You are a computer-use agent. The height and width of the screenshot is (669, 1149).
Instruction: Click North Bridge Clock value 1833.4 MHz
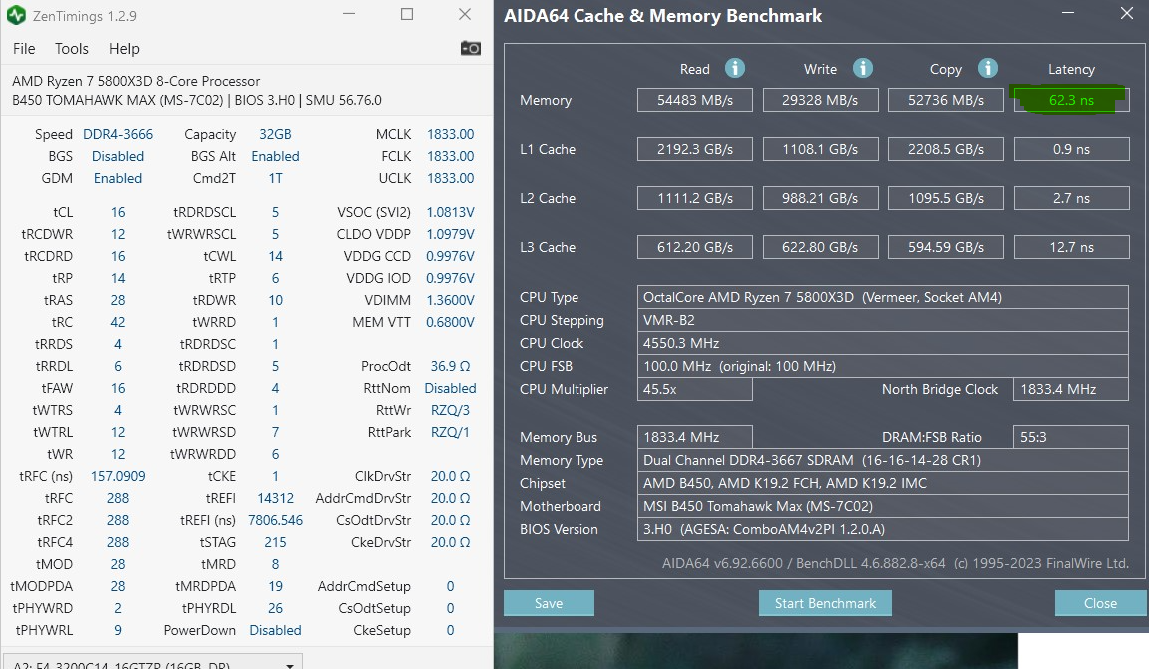[x=1071, y=389]
